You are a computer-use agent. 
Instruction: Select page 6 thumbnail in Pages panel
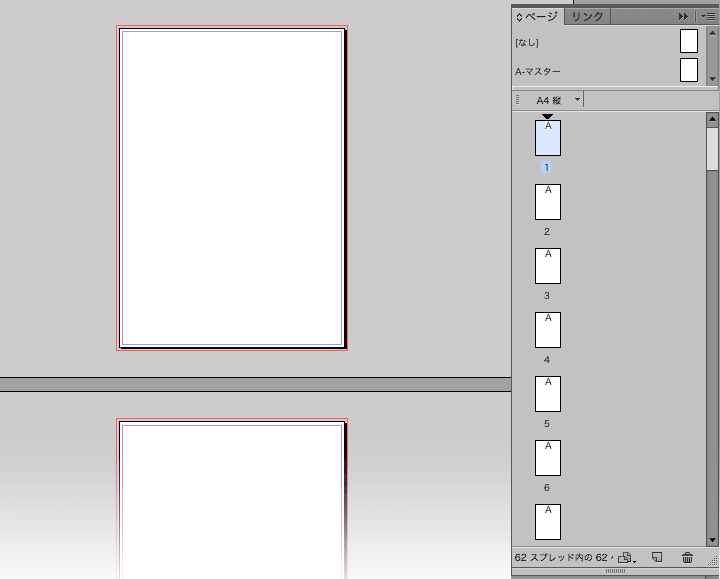tap(547, 458)
